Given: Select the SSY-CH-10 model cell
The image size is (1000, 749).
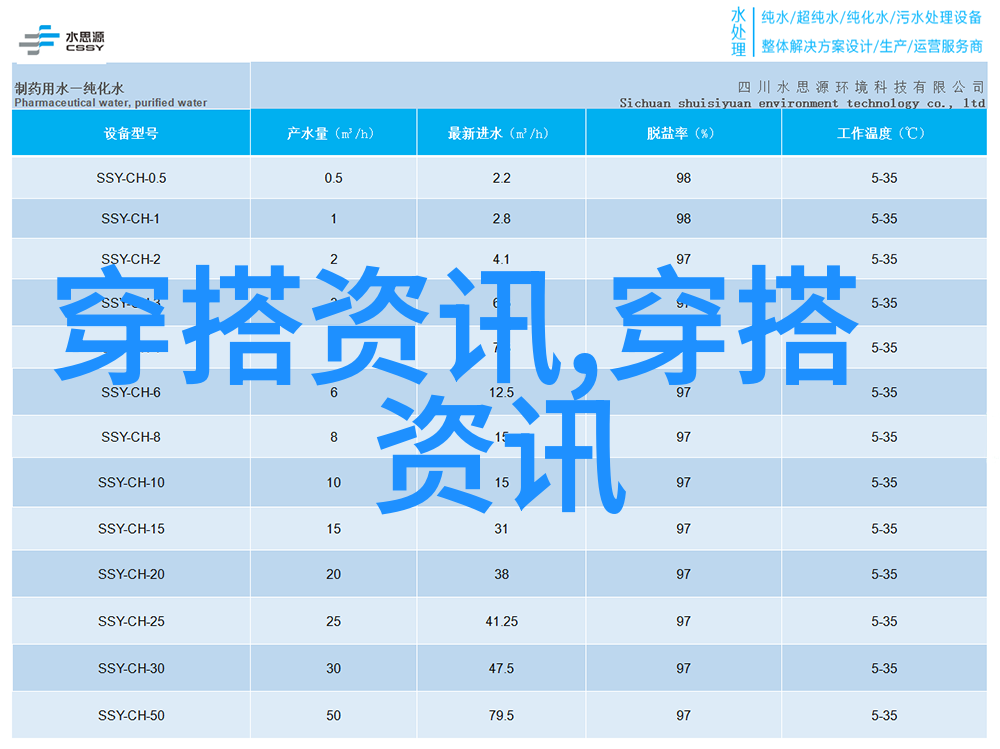Looking at the screenshot, I should tap(131, 483).
